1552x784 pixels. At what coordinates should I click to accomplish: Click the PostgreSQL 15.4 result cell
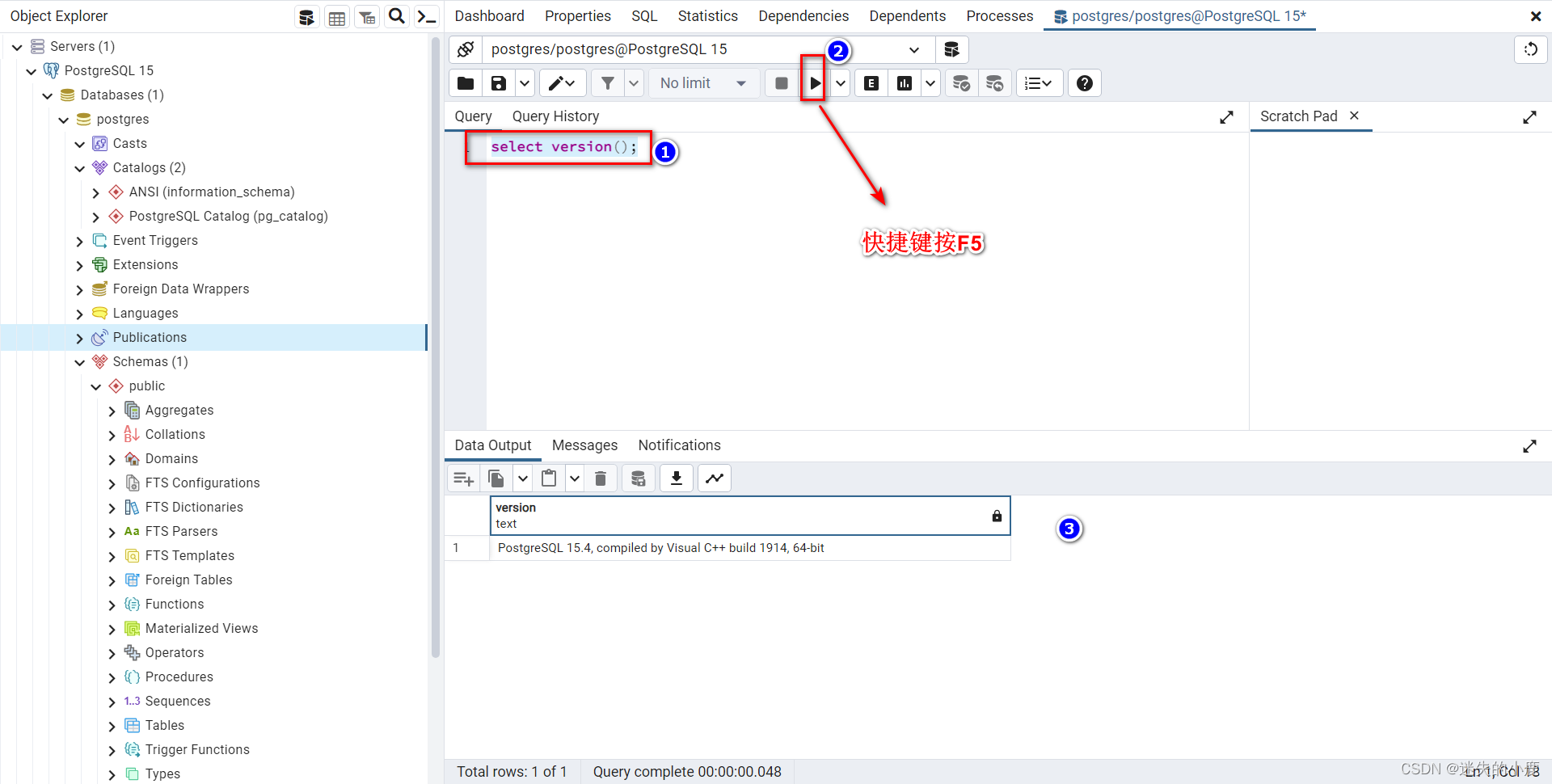pos(750,548)
